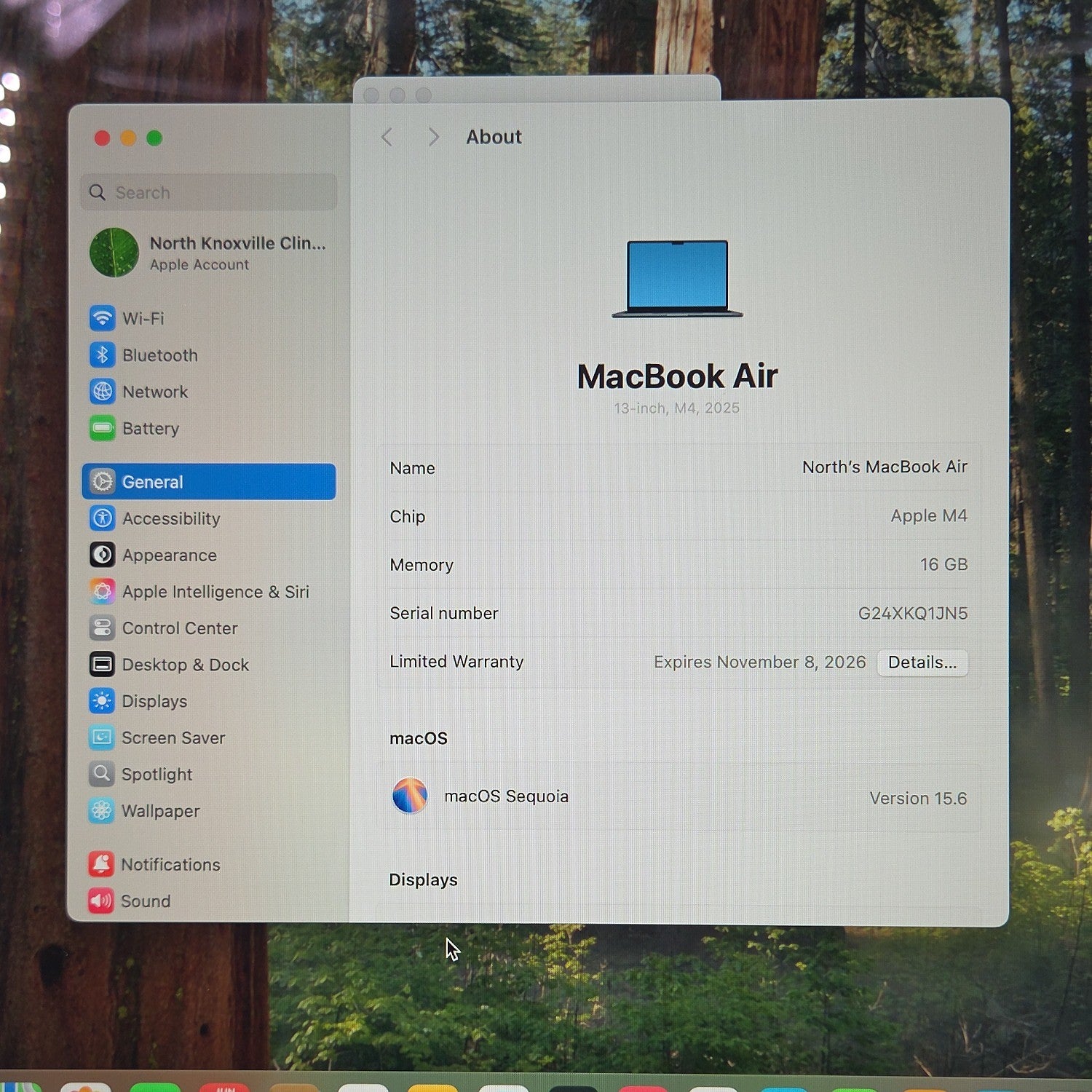Click the About title in the header
This screenshot has width=1092, height=1092.
(494, 137)
